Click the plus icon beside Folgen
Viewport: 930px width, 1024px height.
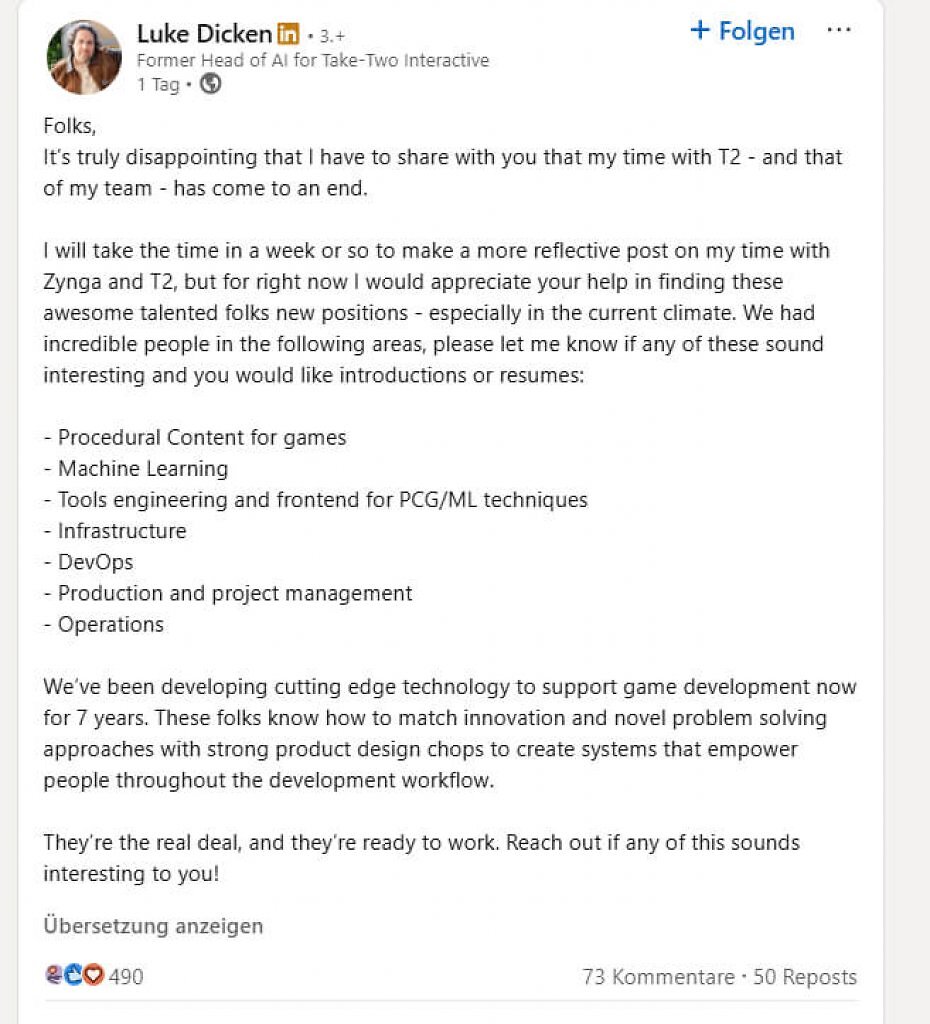(700, 30)
